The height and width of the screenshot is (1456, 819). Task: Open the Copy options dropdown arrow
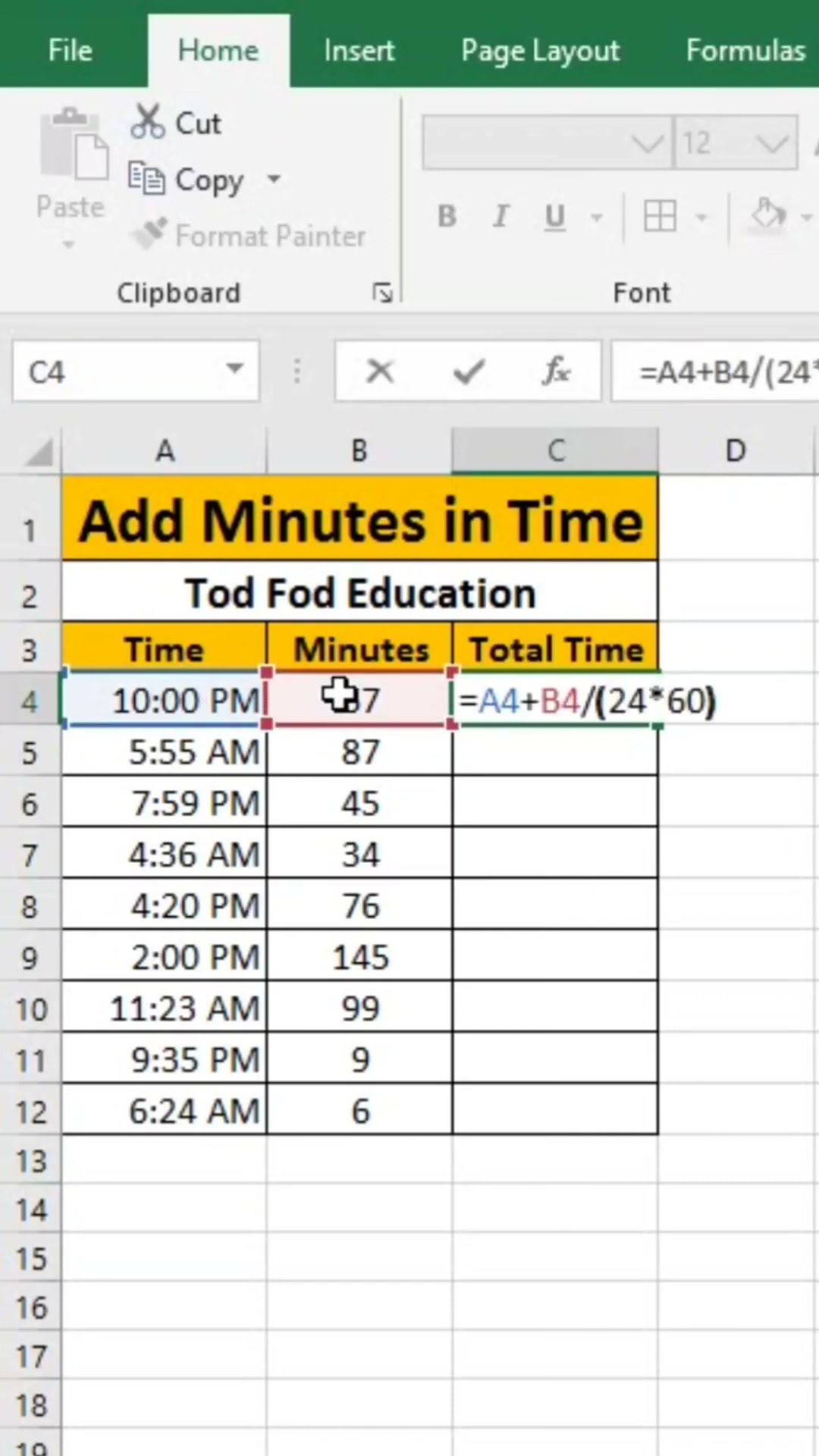pyautogui.click(x=274, y=180)
